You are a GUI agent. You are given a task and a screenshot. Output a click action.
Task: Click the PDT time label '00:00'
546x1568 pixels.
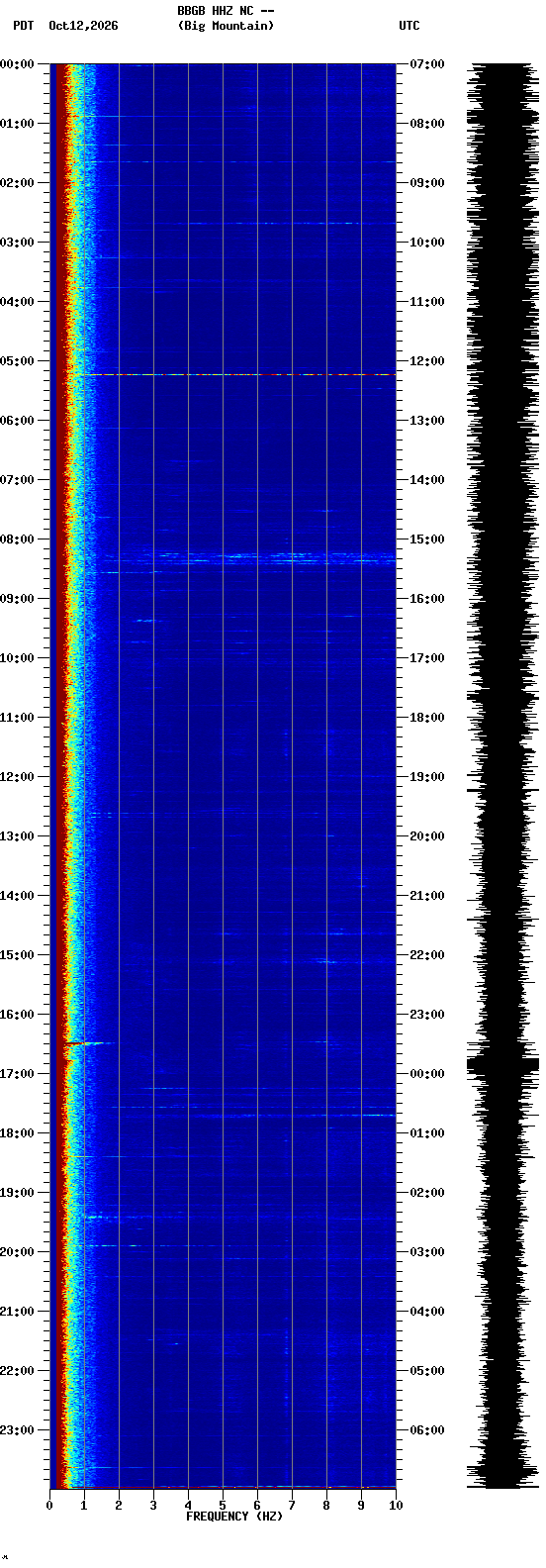pyautogui.click(x=17, y=64)
